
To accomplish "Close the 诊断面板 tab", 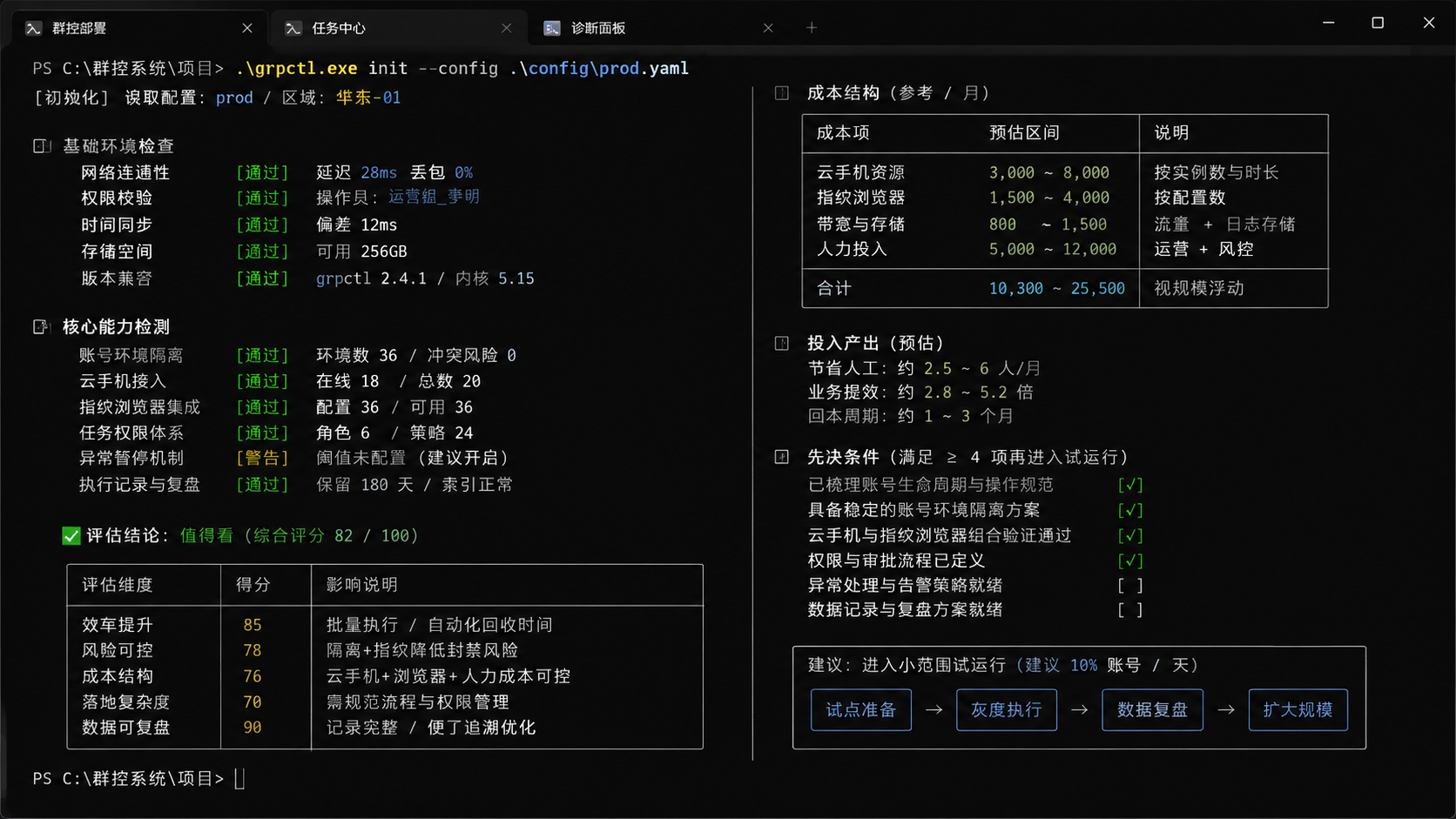I will [768, 28].
